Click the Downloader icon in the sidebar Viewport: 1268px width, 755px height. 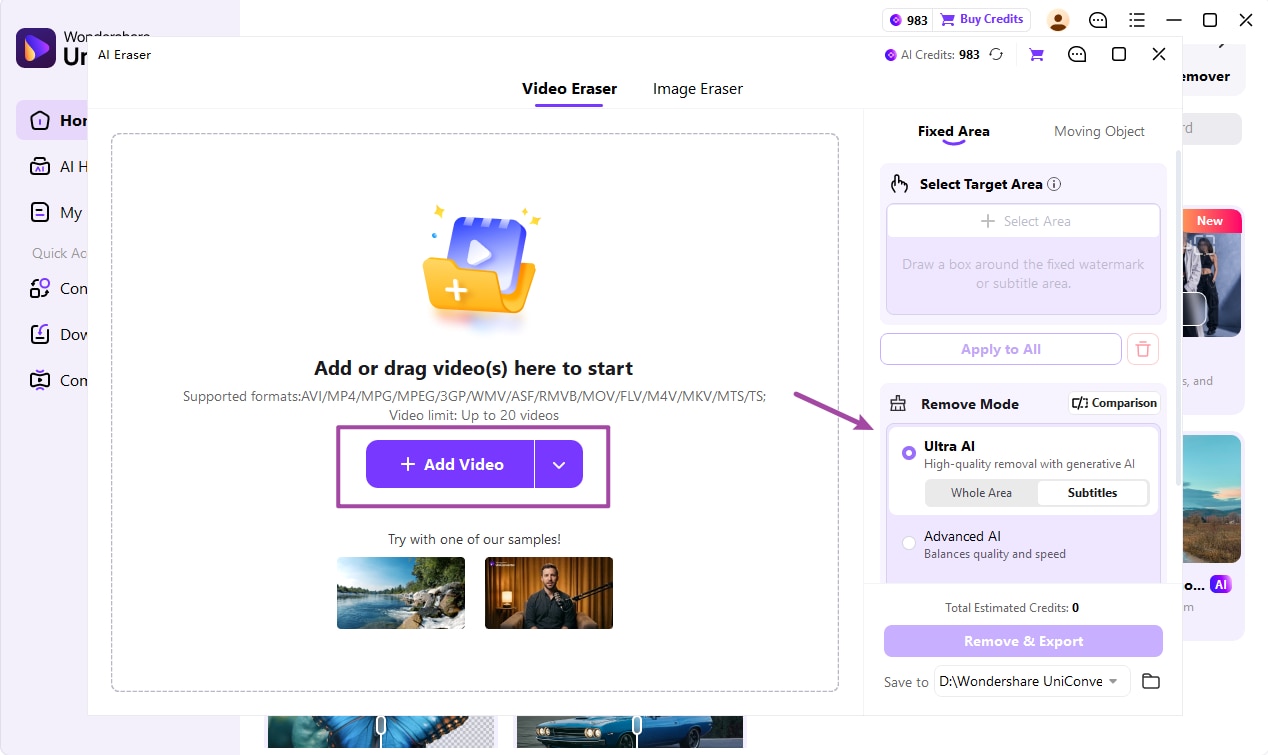coord(39,334)
